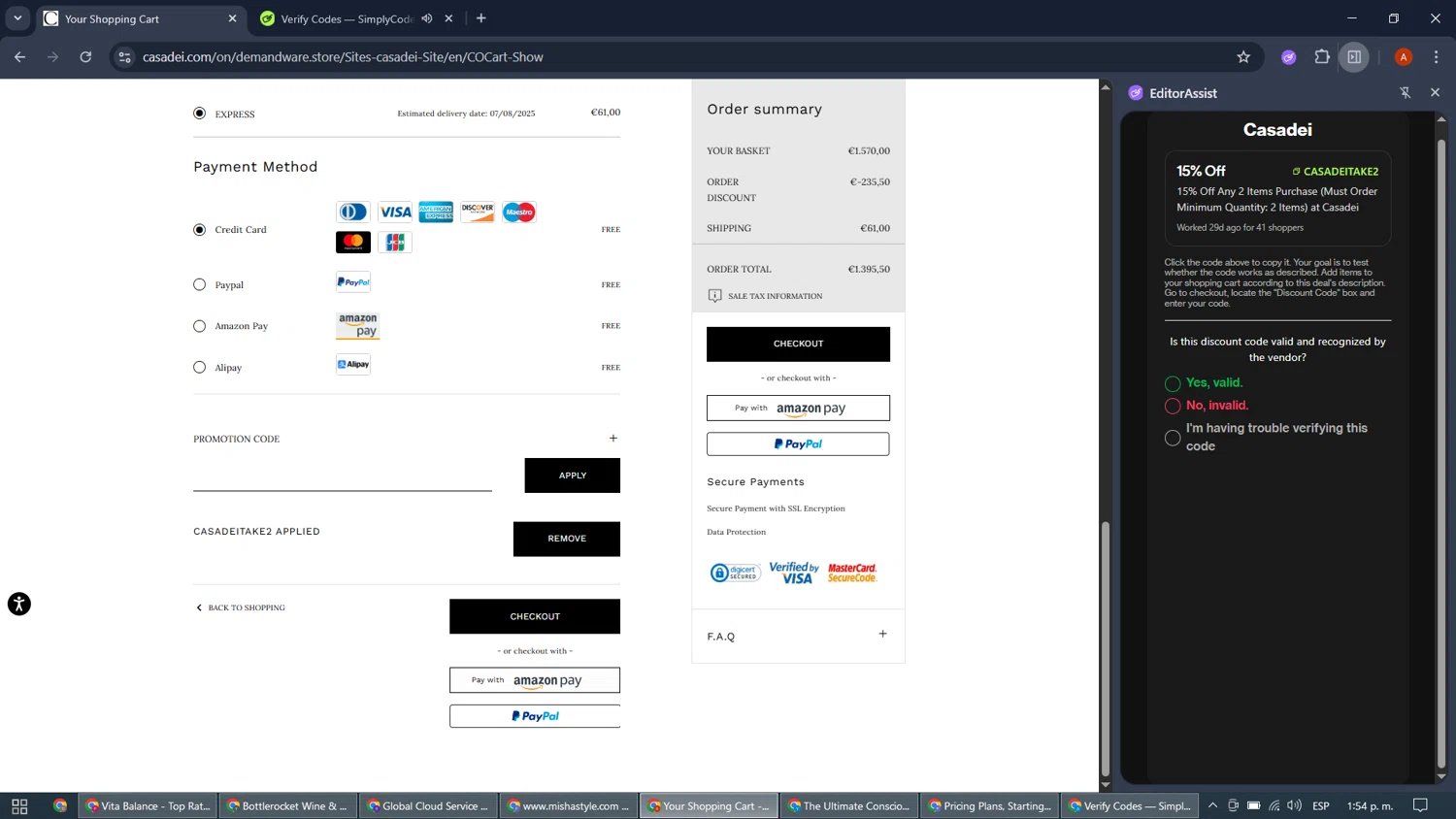Click the Alipay logo icon

click(353, 364)
